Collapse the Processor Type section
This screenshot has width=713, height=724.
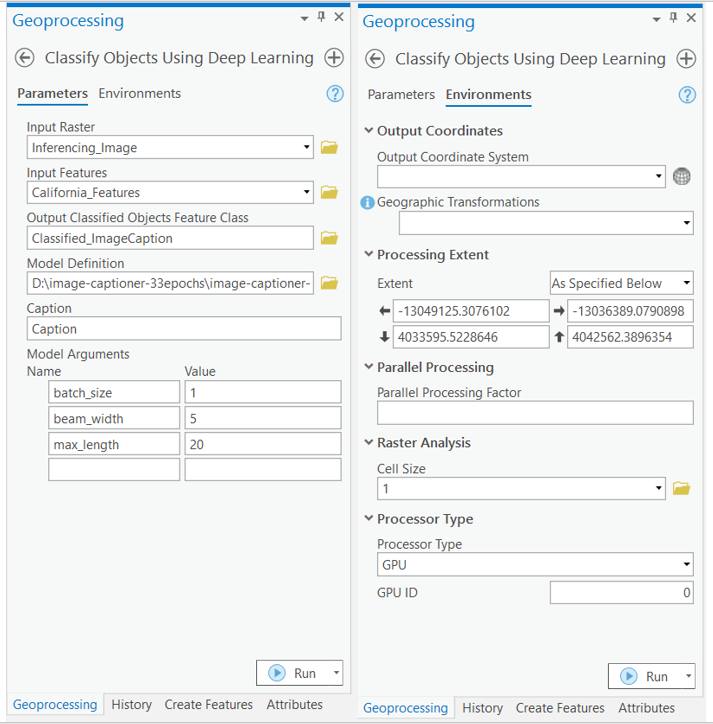point(369,519)
